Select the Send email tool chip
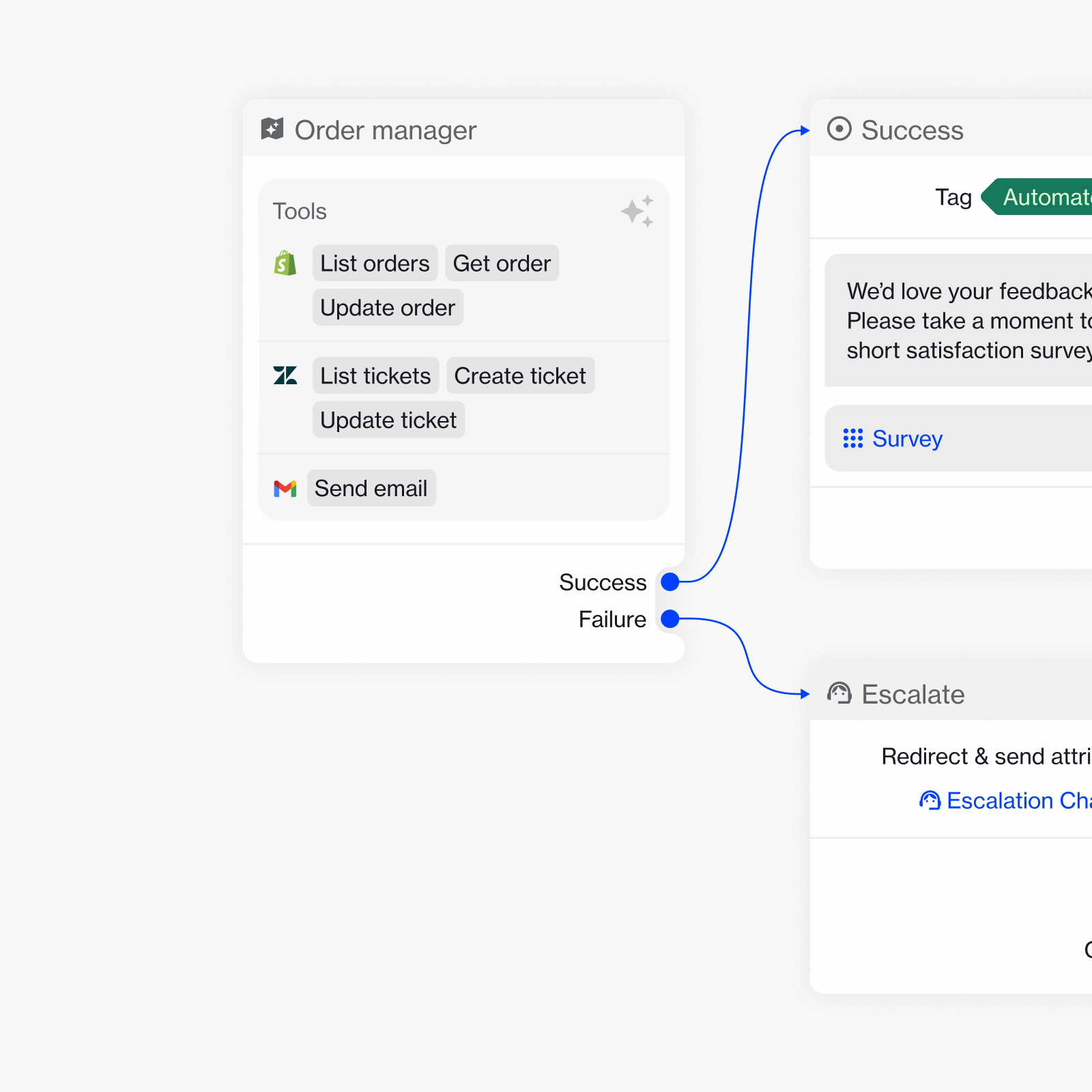Viewport: 1092px width, 1092px height. click(371, 489)
